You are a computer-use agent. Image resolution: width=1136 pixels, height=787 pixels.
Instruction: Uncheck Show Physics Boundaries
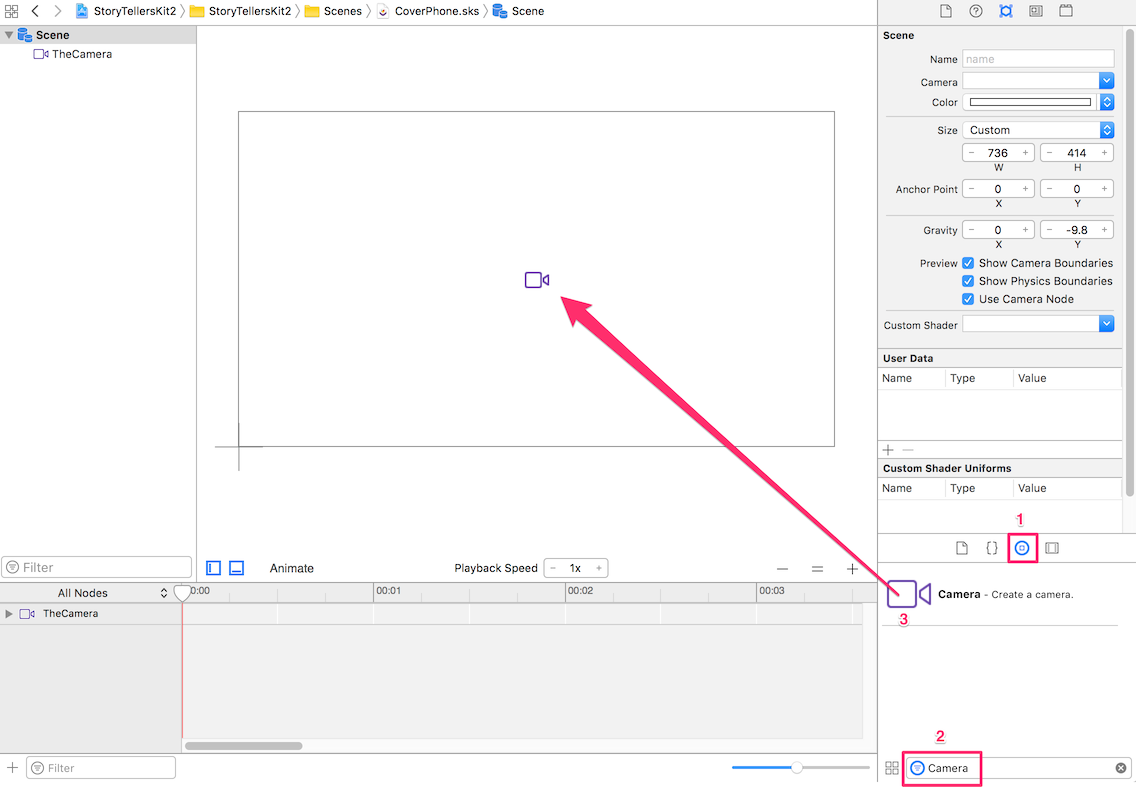(968, 281)
